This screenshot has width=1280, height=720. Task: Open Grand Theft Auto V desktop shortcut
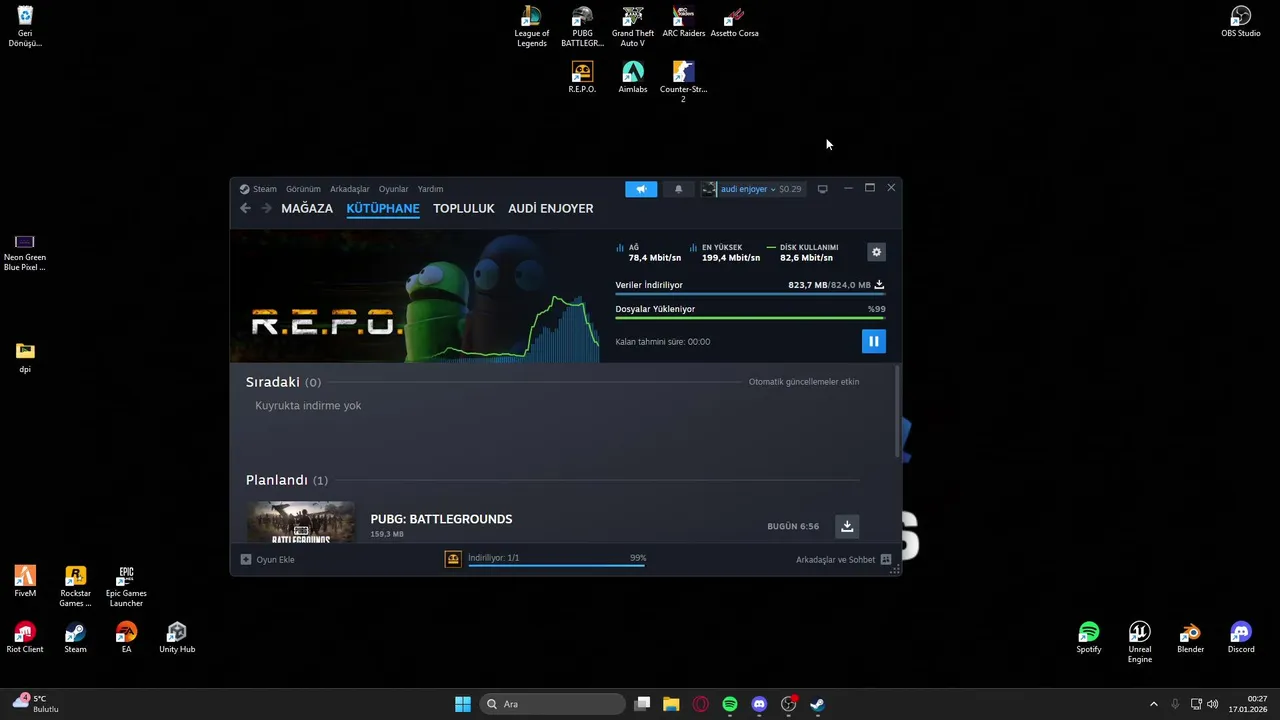coord(633,27)
